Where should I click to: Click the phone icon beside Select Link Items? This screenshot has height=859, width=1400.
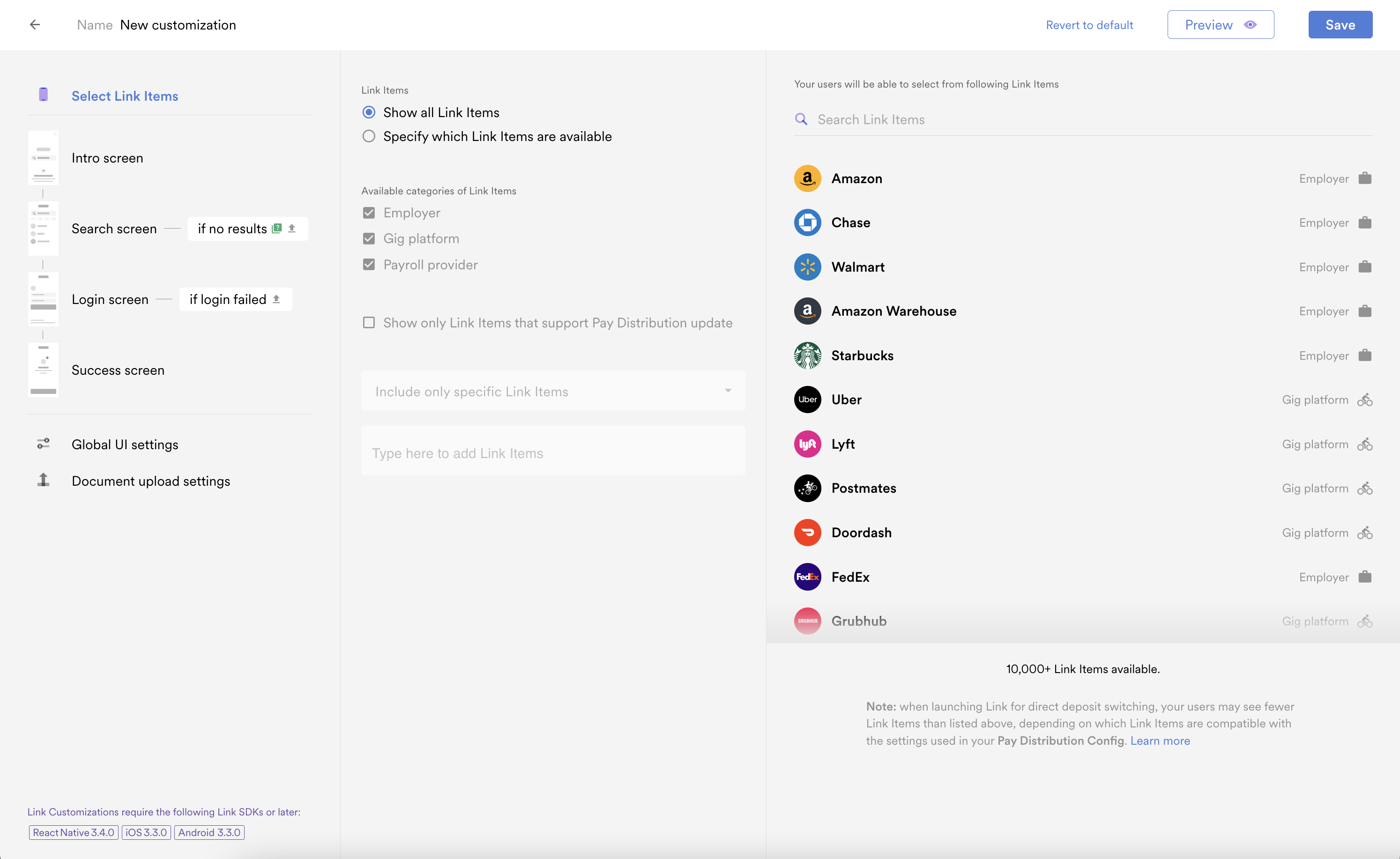[x=43, y=94]
